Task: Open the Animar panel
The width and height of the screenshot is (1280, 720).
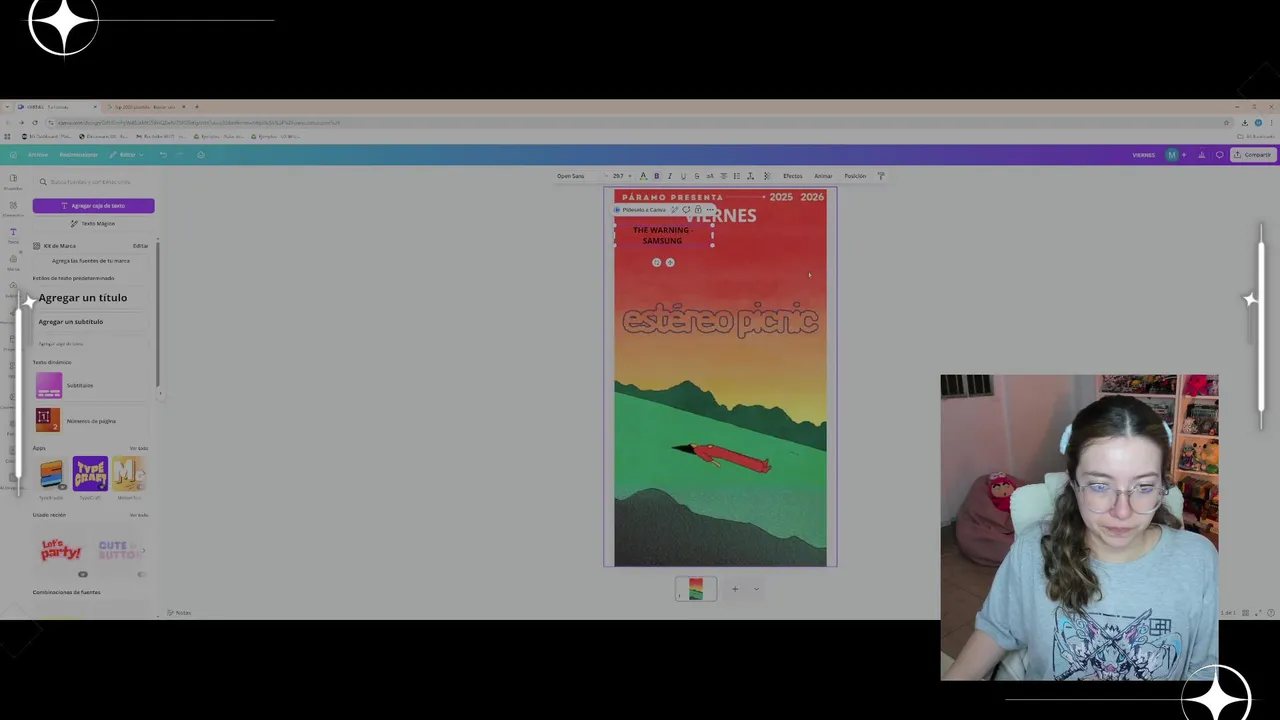Action: (x=823, y=176)
